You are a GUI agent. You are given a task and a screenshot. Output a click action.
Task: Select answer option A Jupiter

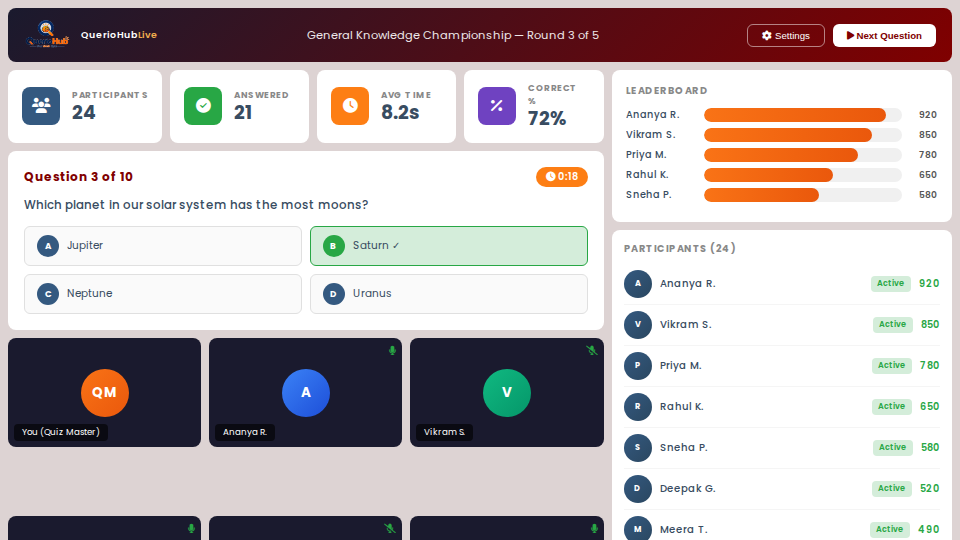163,246
